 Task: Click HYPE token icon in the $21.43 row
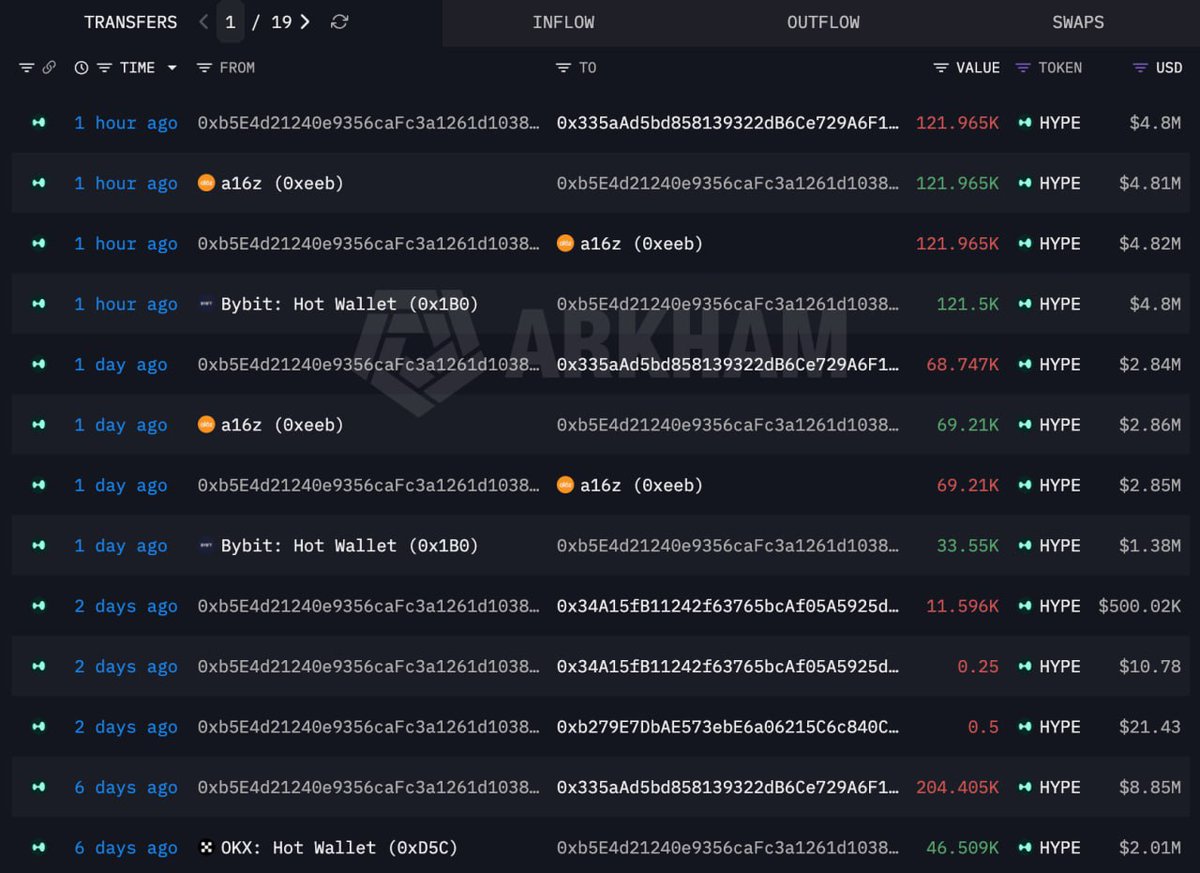[x=1025, y=727]
